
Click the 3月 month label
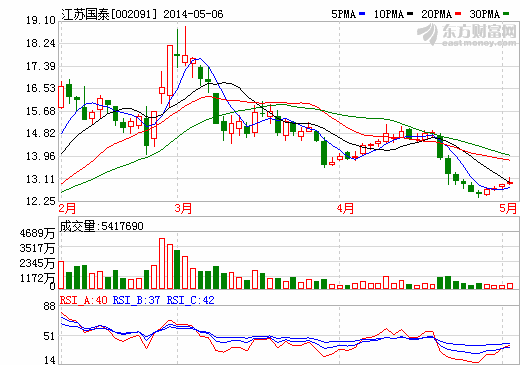183,209
